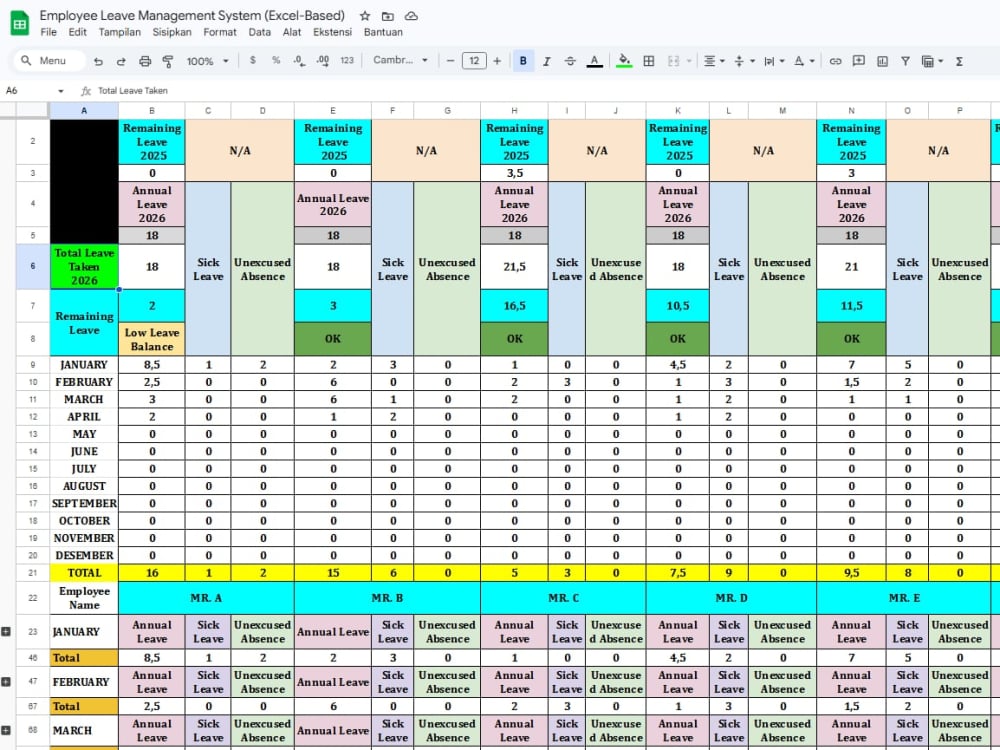Open horizontal align dropdown
This screenshot has width=1000, height=750.
[x=714, y=61]
